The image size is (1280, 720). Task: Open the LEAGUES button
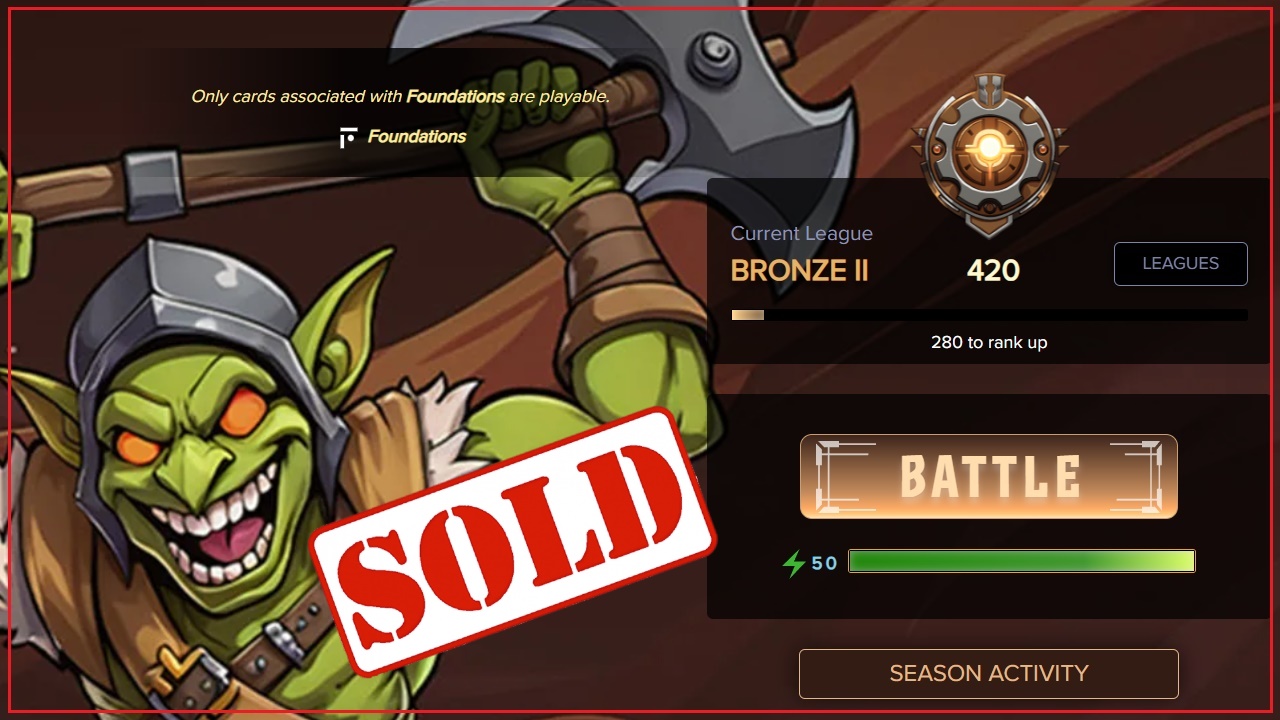1180,263
